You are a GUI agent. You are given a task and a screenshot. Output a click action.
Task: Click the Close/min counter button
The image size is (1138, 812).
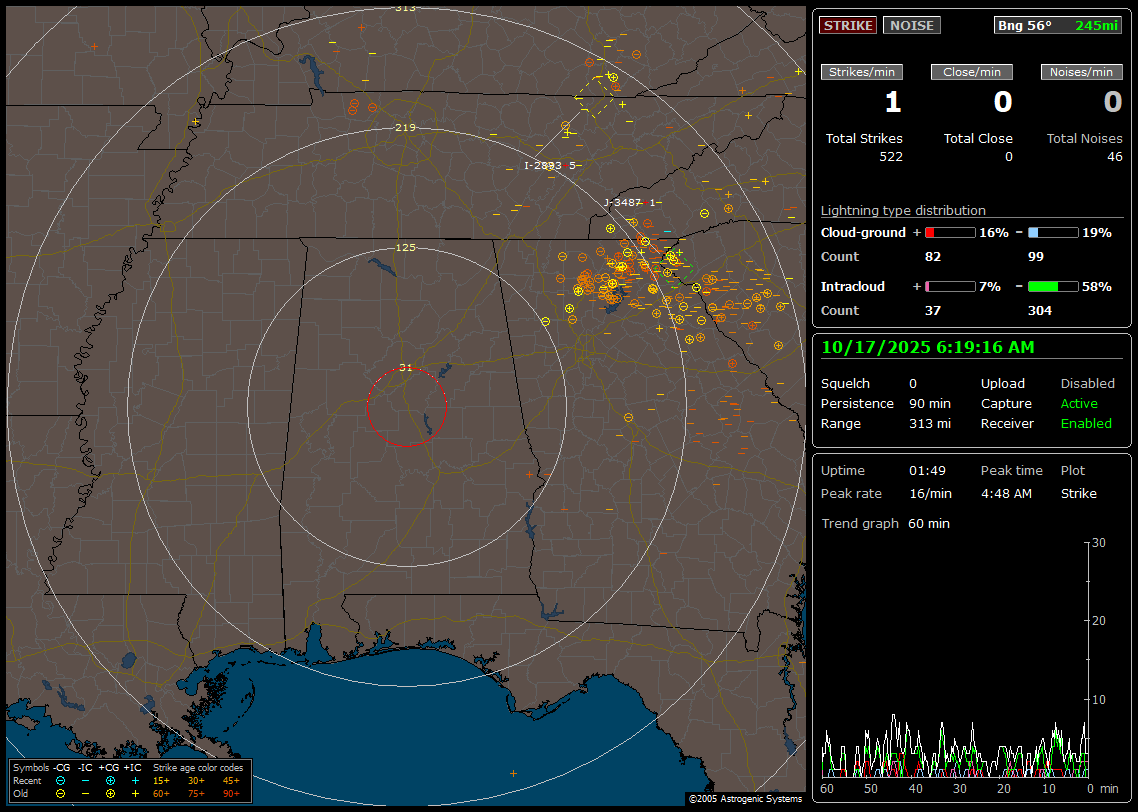tap(972, 72)
